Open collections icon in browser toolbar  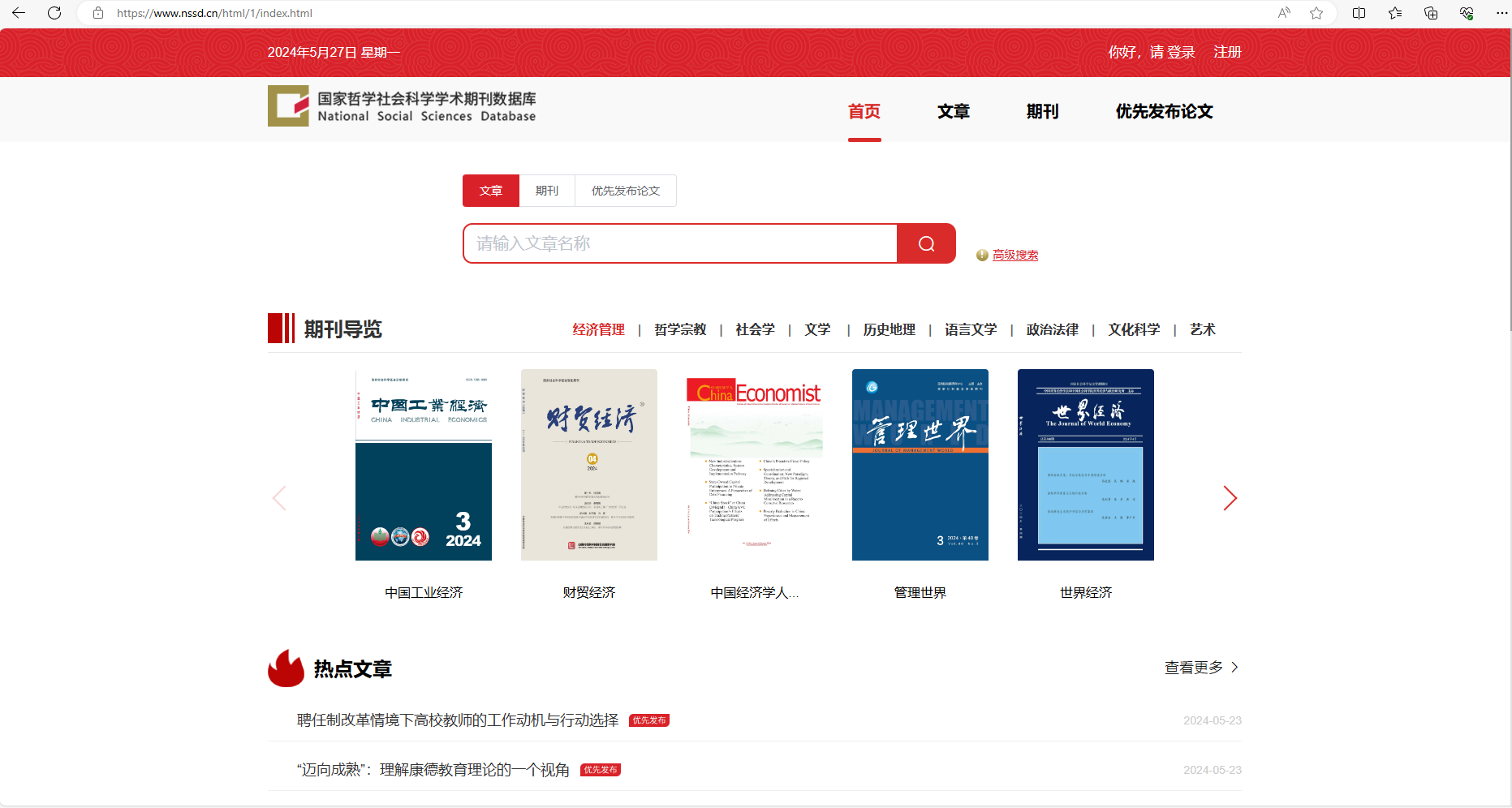(1431, 13)
